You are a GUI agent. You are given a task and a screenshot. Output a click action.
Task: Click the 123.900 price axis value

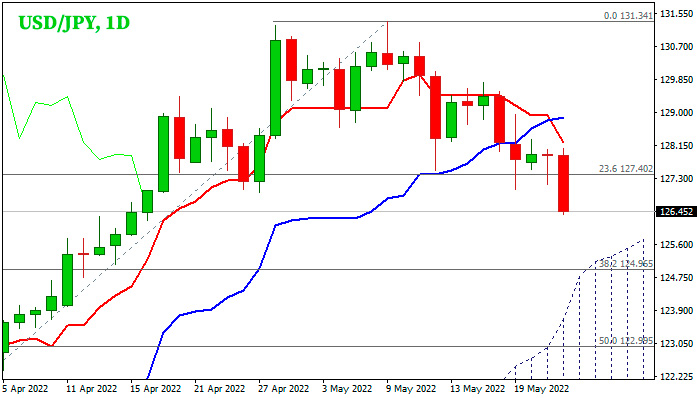pos(677,310)
